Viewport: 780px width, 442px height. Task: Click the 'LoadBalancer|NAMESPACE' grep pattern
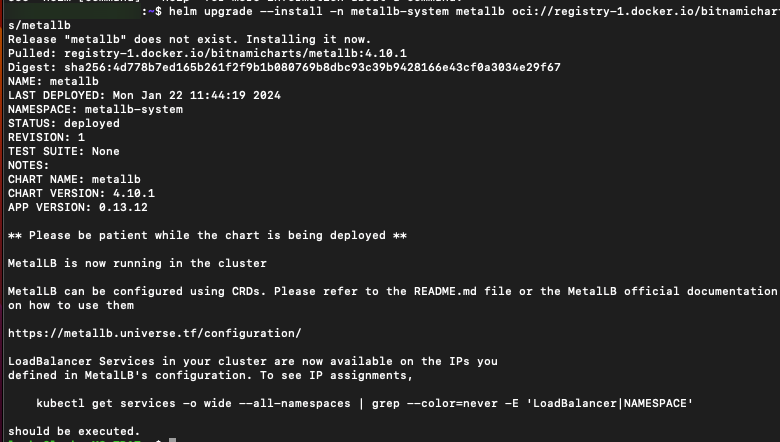coord(606,403)
